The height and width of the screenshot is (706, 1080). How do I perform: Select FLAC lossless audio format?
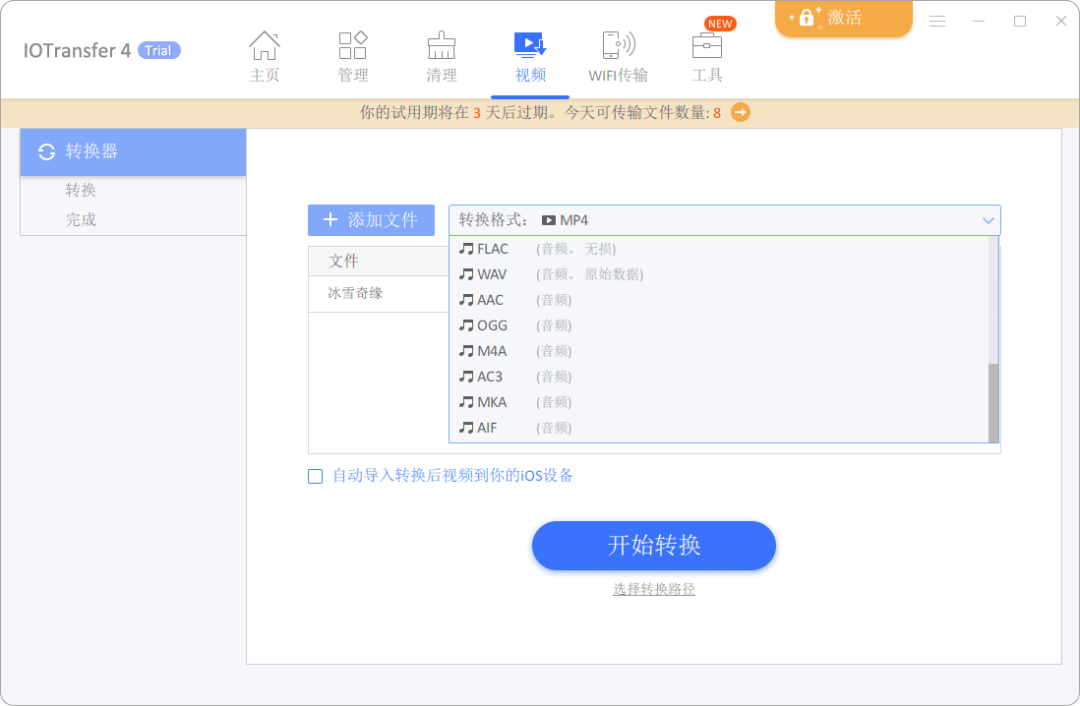[x=489, y=248]
